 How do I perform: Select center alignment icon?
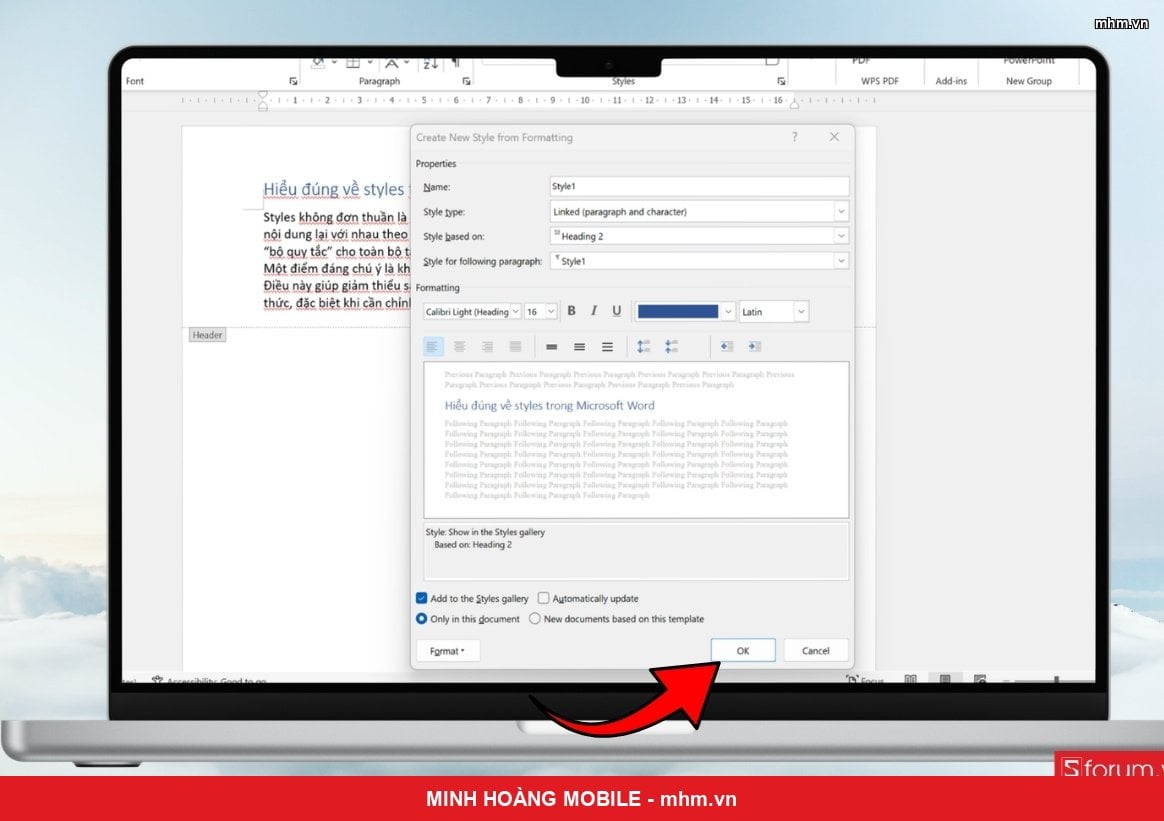pos(460,347)
